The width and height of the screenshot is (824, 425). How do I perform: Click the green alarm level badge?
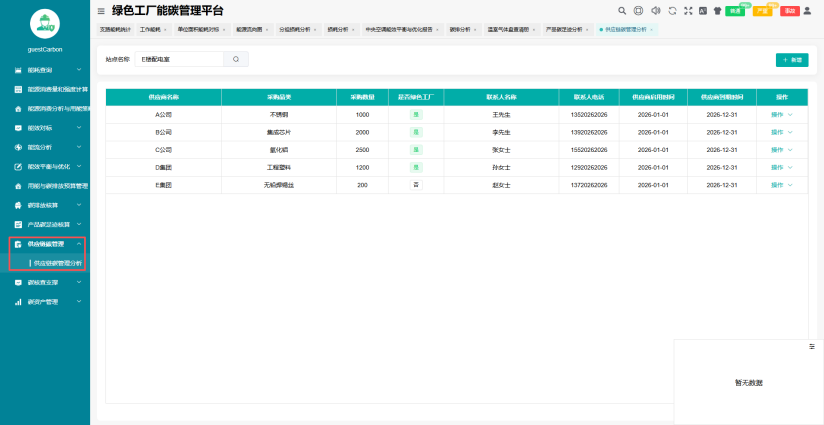click(735, 11)
